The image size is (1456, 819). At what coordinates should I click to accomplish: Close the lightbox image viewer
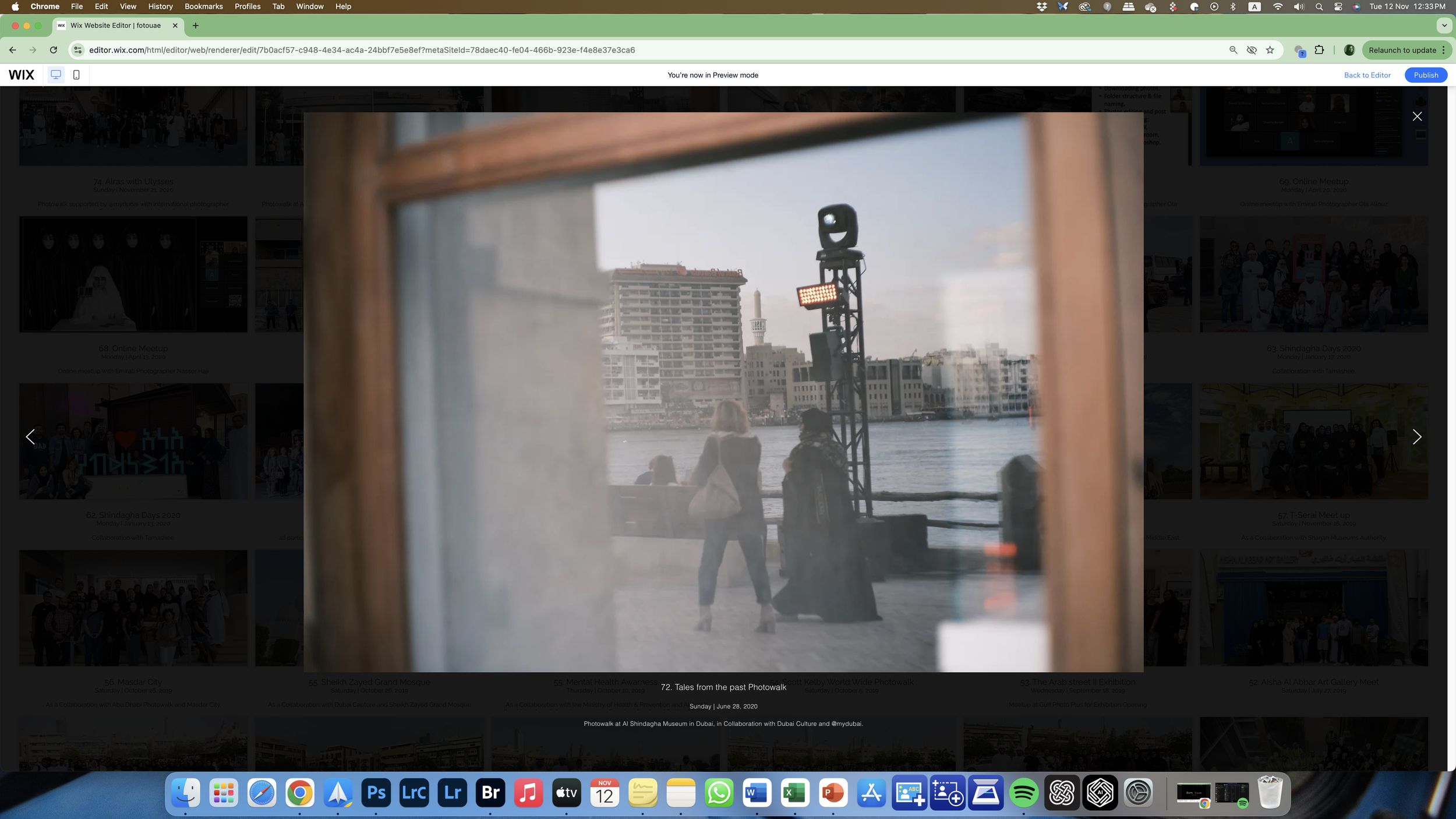[x=1417, y=117]
